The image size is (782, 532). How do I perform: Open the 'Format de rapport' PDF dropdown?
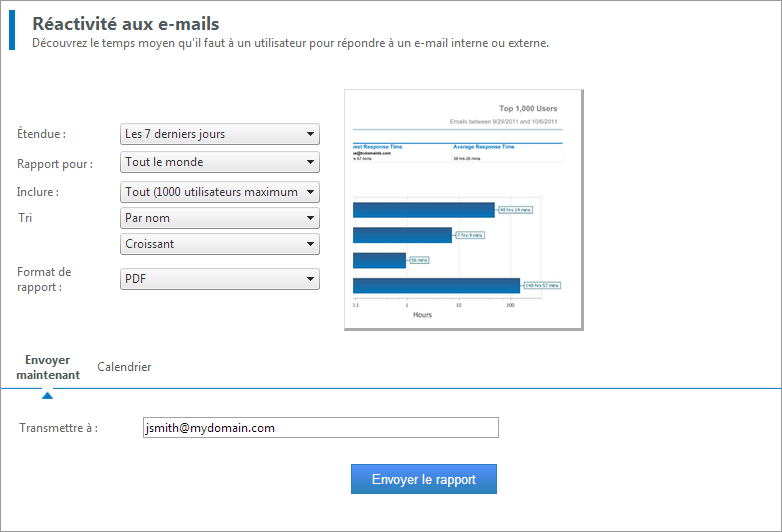tap(219, 279)
